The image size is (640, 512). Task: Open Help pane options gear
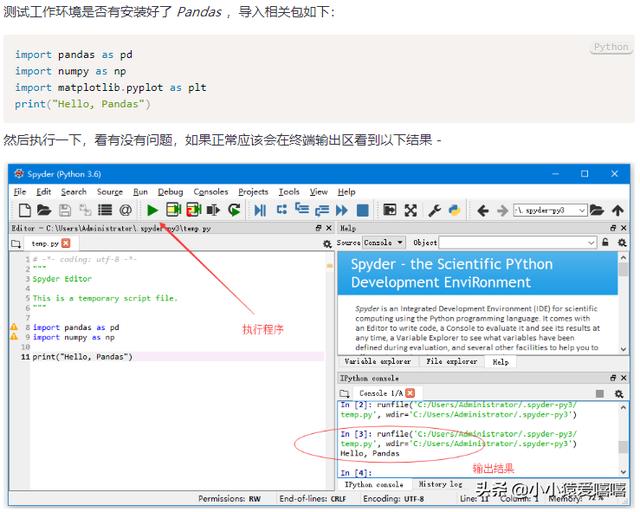[622, 243]
